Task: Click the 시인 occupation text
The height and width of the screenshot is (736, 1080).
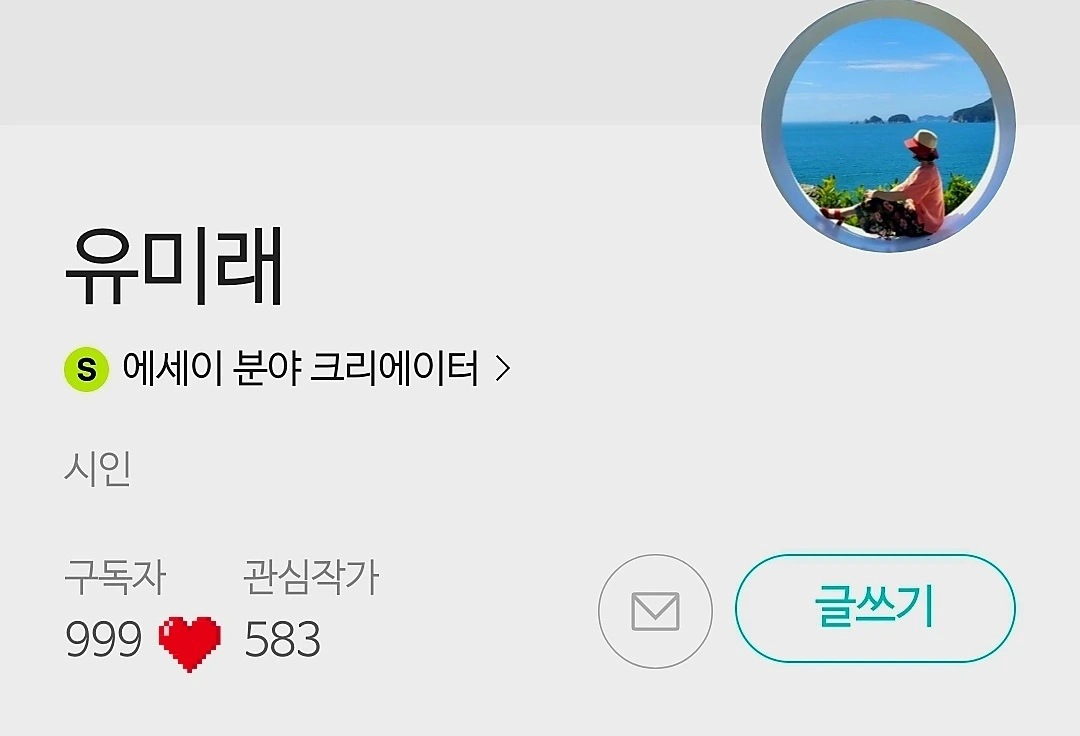Action: point(98,469)
